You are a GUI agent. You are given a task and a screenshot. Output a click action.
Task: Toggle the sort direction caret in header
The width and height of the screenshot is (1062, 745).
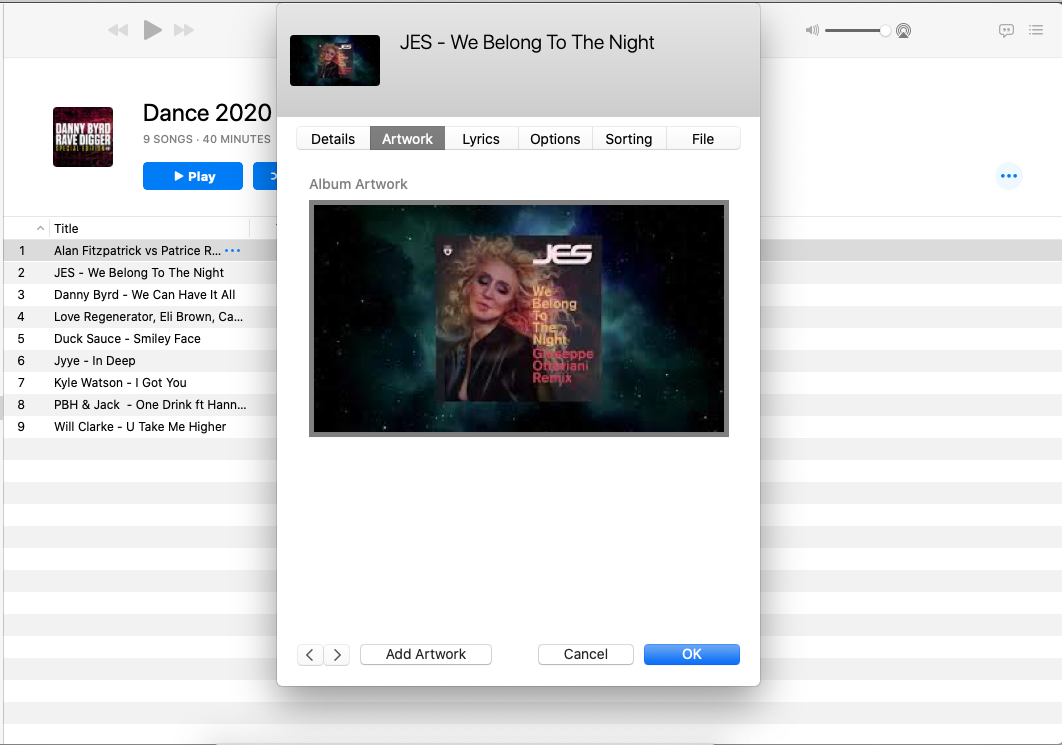(40, 228)
